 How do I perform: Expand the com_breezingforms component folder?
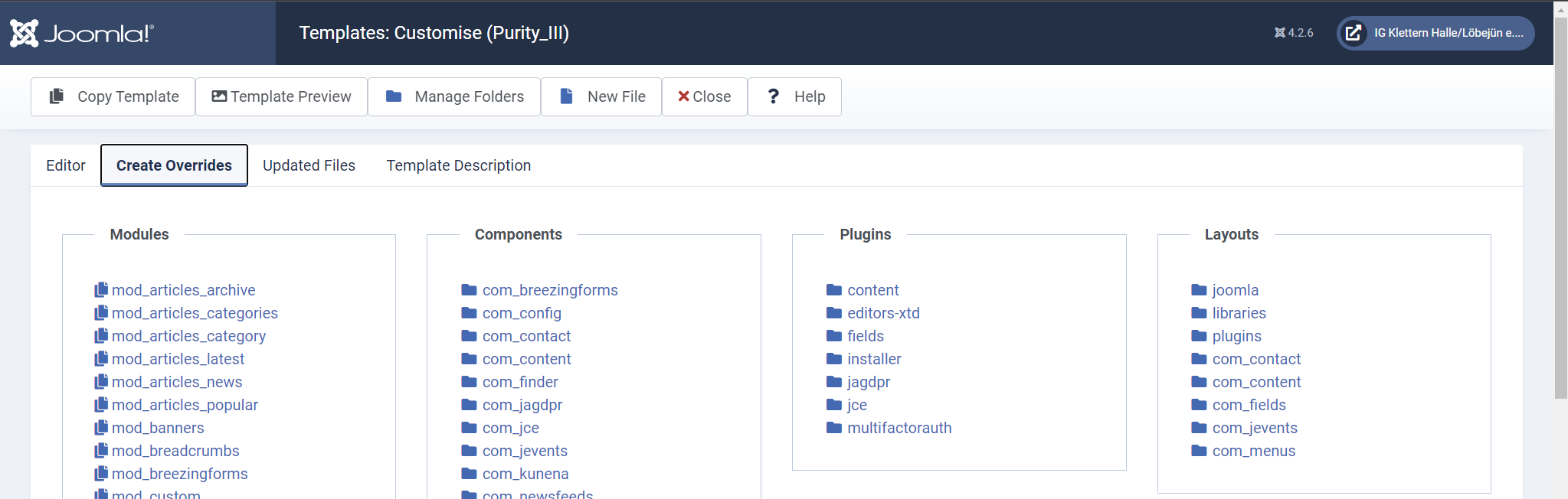549,290
